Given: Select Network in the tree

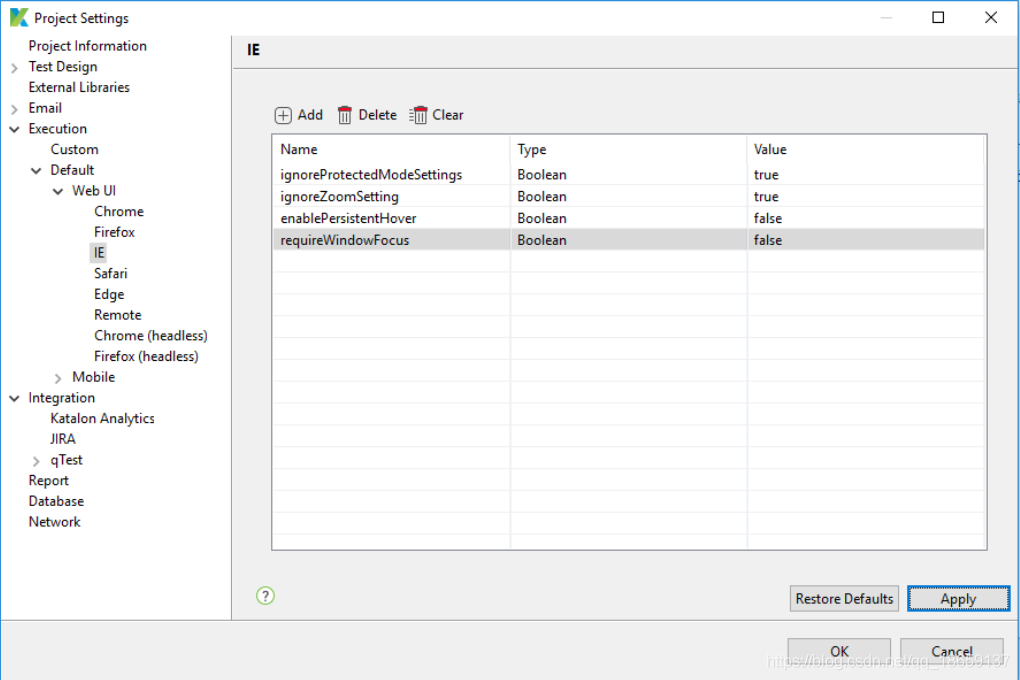Looking at the screenshot, I should pyautogui.click(x=55, y=522).
